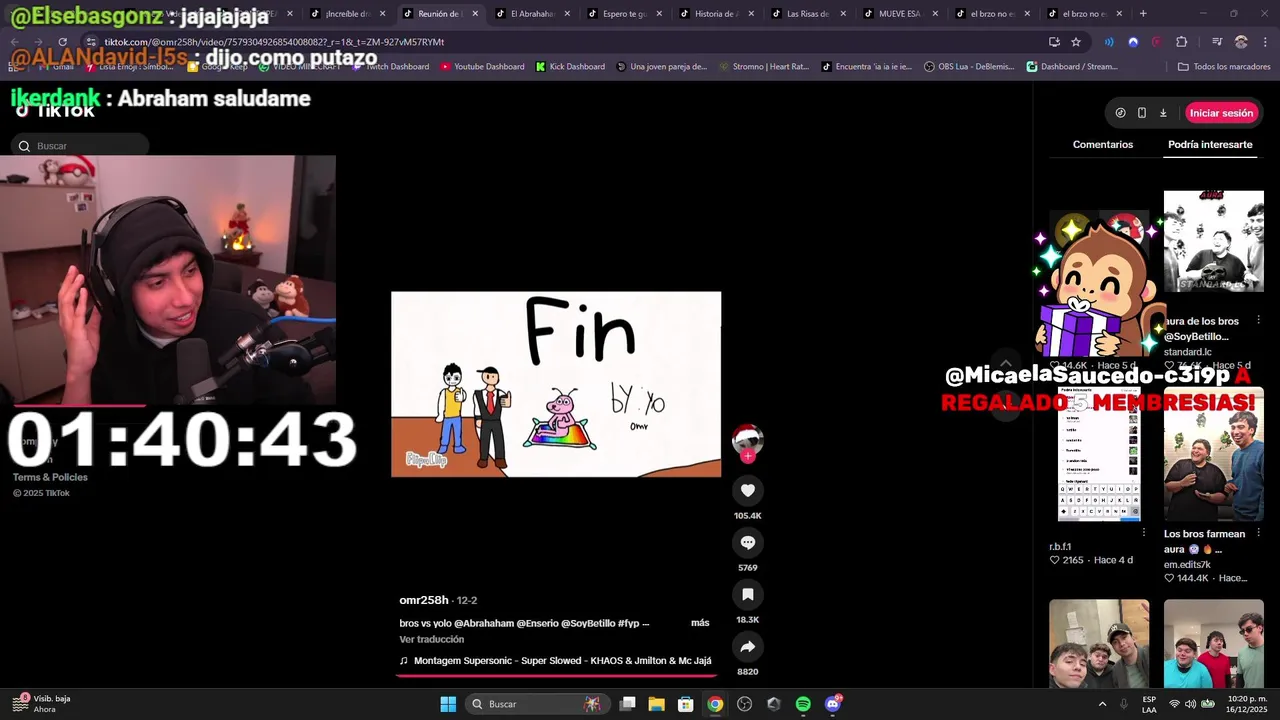
Task: Share the video using arrow icon
Action: (x=747, y=646)
